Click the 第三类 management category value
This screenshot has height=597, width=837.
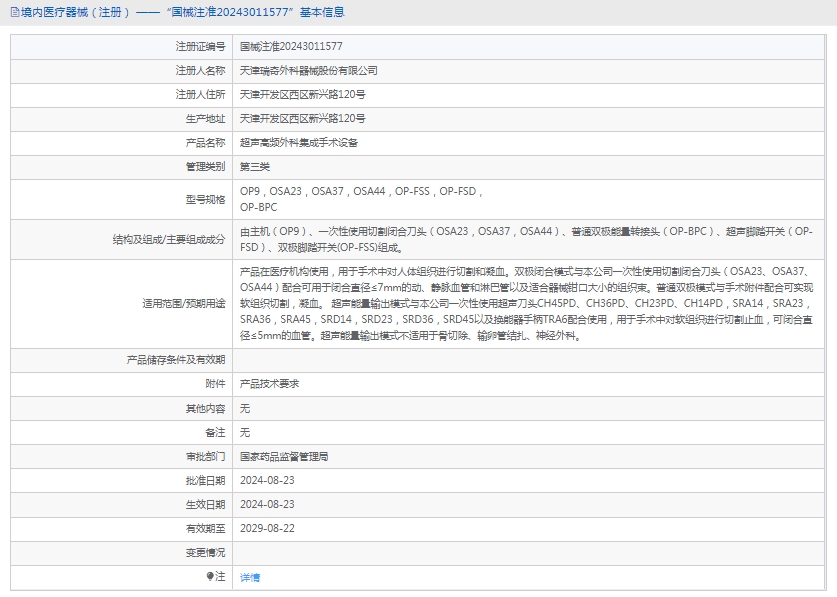255,167
